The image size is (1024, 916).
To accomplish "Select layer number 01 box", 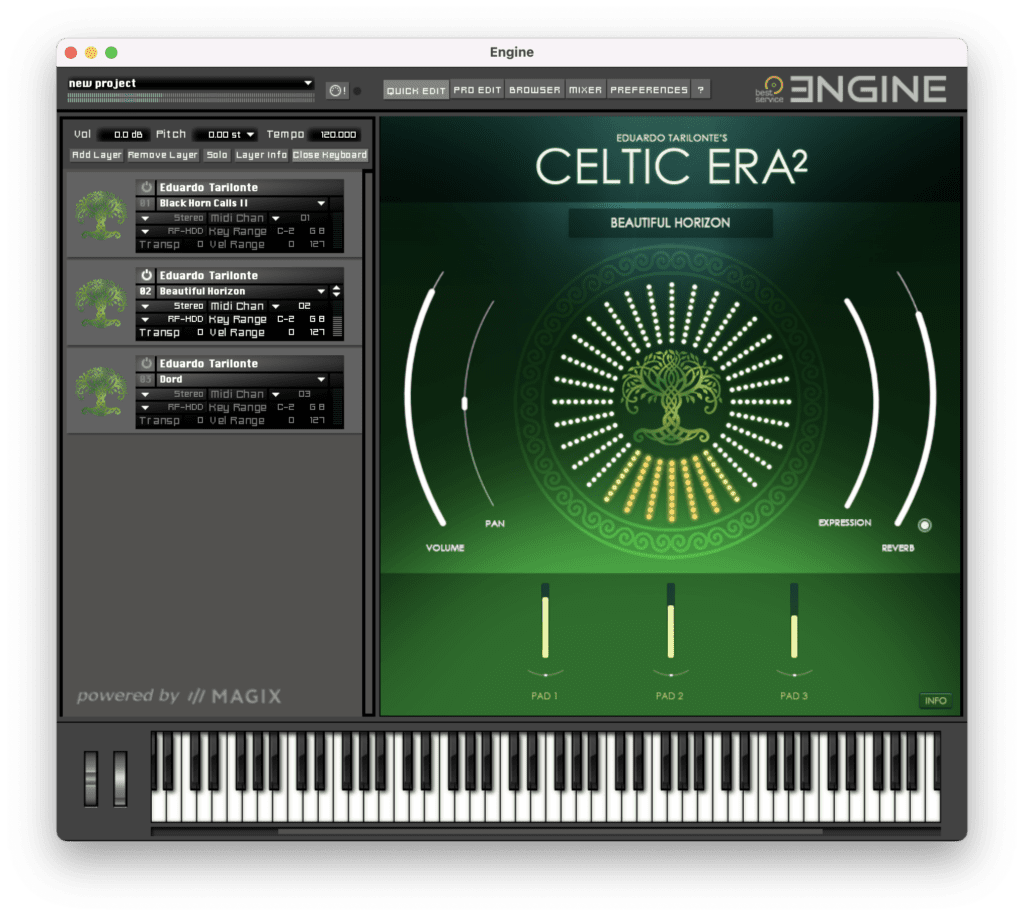I will (146, 203).
